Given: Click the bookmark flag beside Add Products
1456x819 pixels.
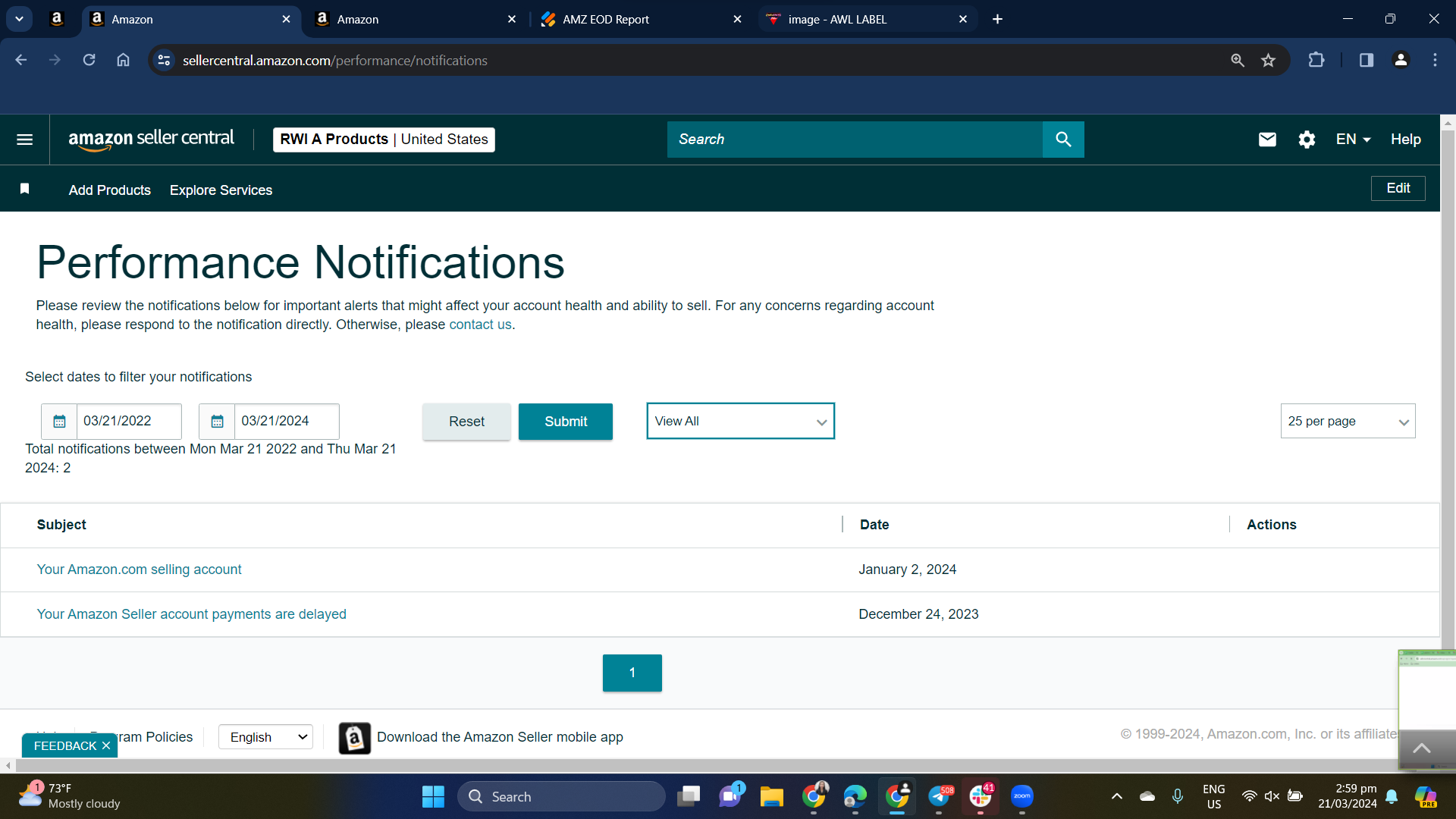Looking at the screenshot, I should (x=25, y=189).
